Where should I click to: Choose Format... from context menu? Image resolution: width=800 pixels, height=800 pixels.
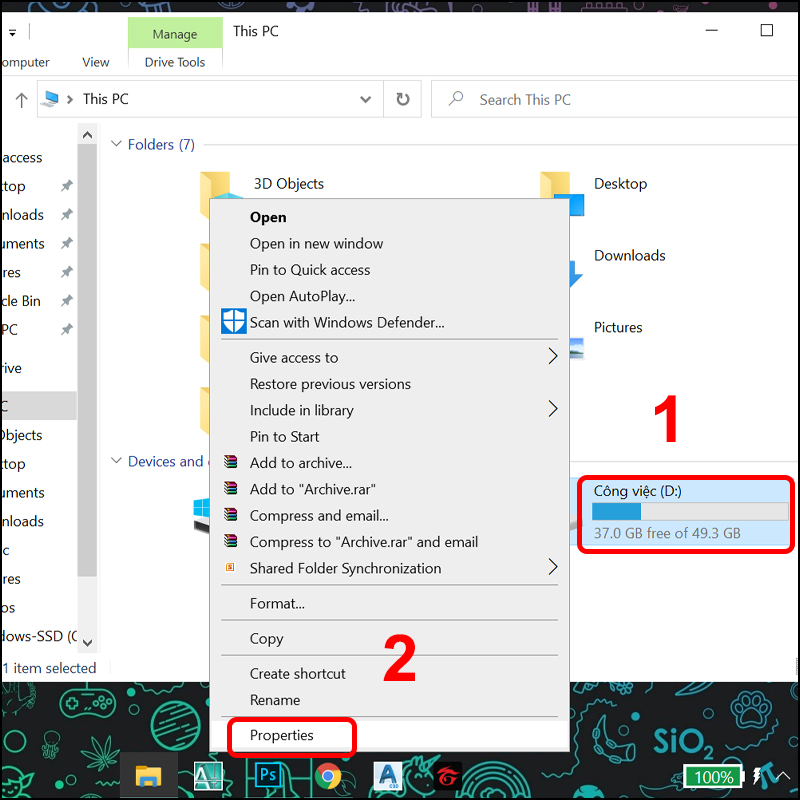point(277,604)
